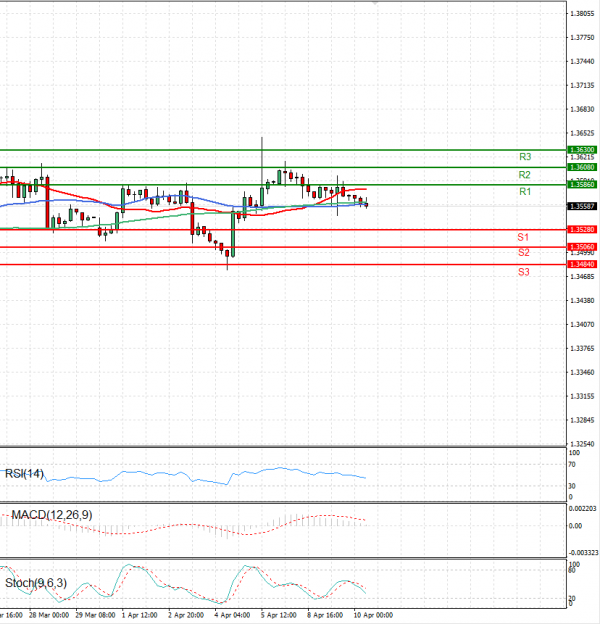Click the RSI 70 level label

click(x=572, y=464)
